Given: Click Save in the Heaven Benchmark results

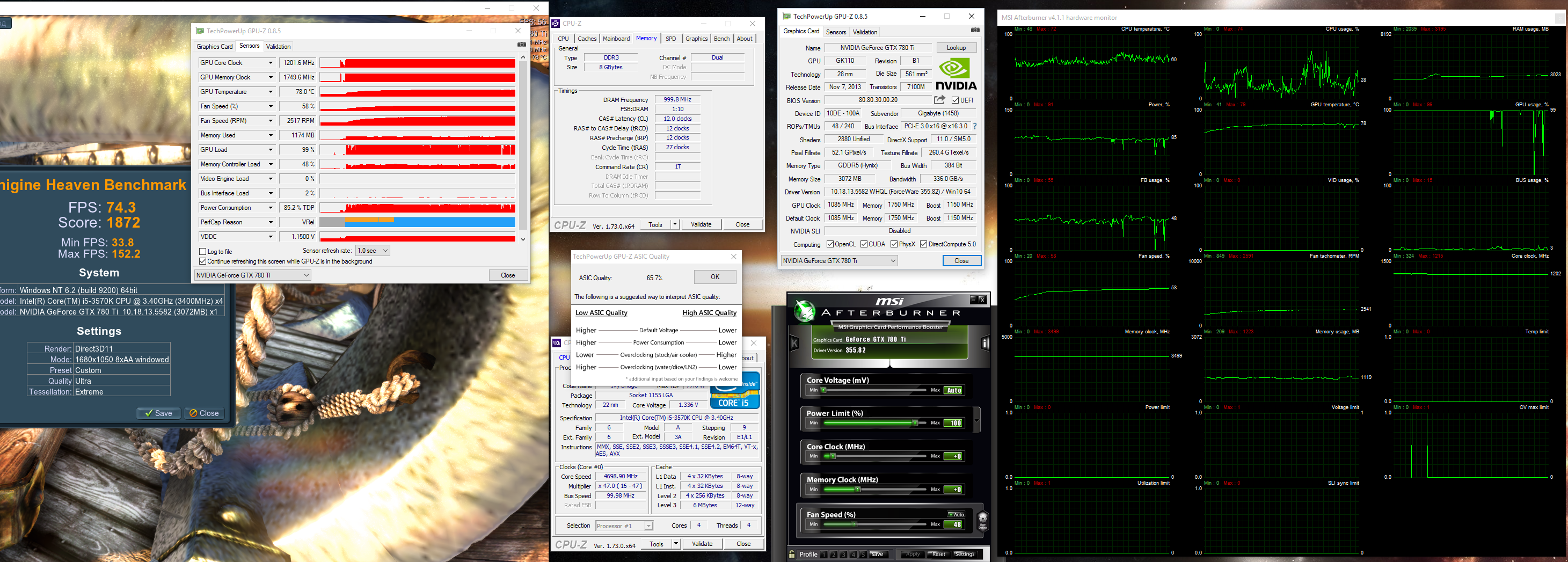Looking at the screenshot, I should (x=158, y=413).
